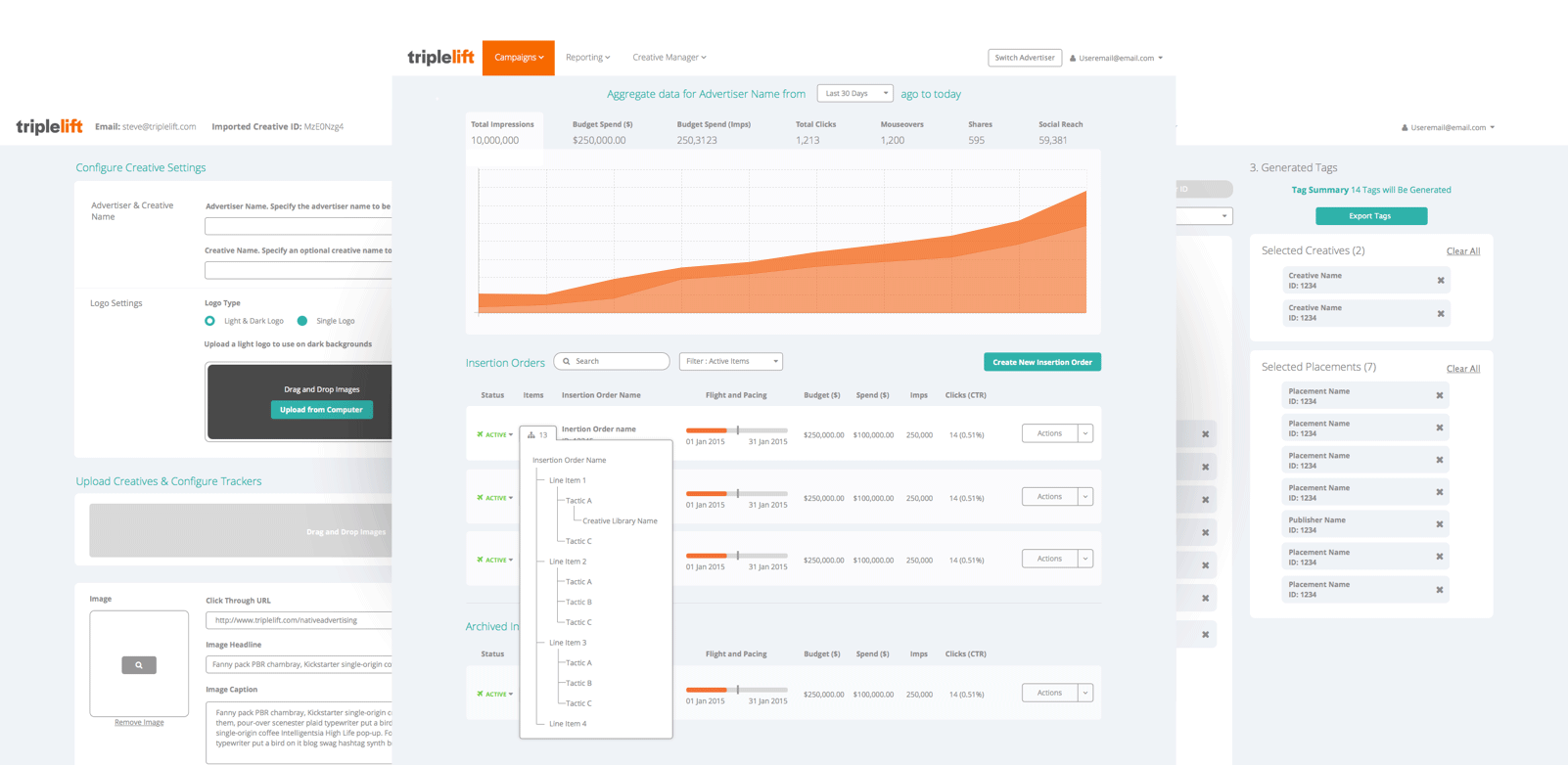Screen dimensions: 1568x765
Task: Click Switch Advertiser button
Action: 1025,58
